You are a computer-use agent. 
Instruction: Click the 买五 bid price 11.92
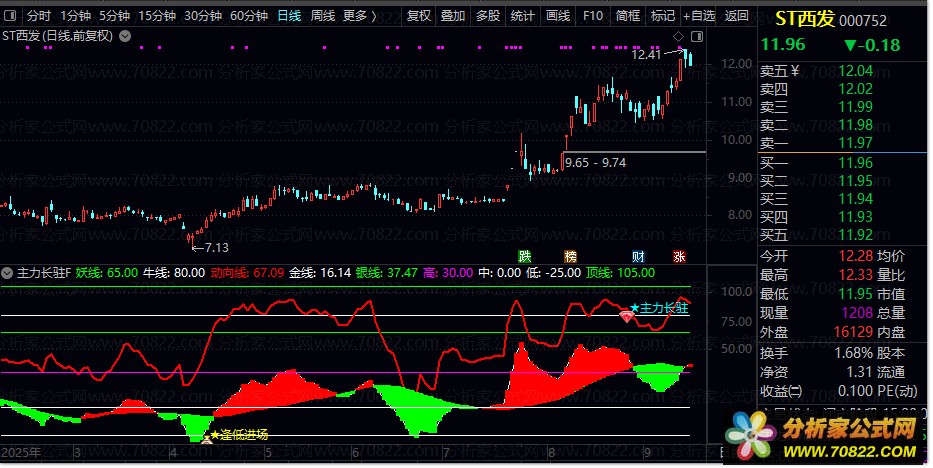pos(856,235)
